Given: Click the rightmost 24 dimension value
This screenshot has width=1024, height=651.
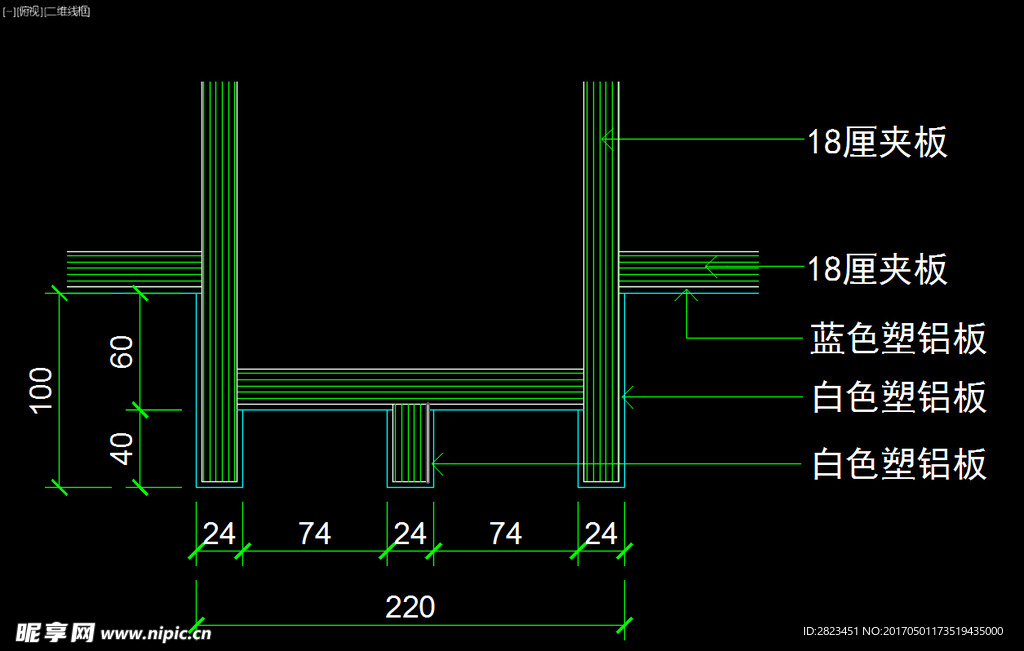Looking at the screenshot, I should tap(600, 534).
